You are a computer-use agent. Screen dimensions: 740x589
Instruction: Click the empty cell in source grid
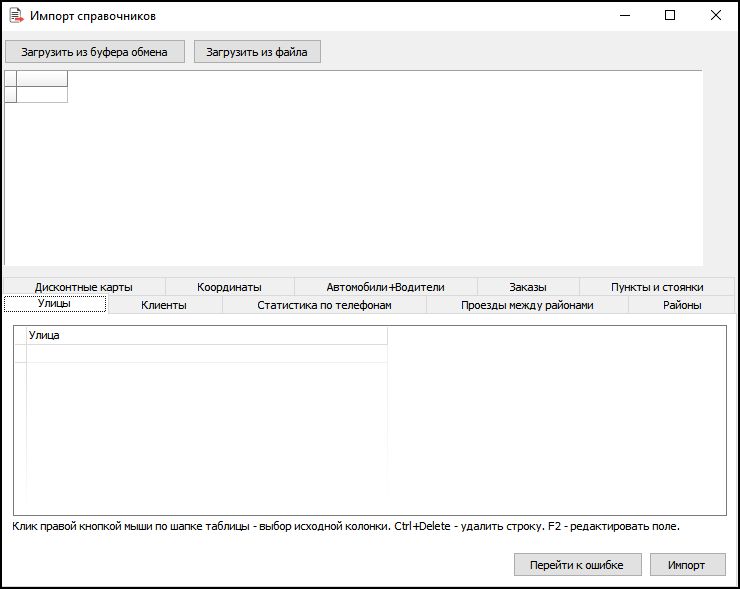point(42,95)
